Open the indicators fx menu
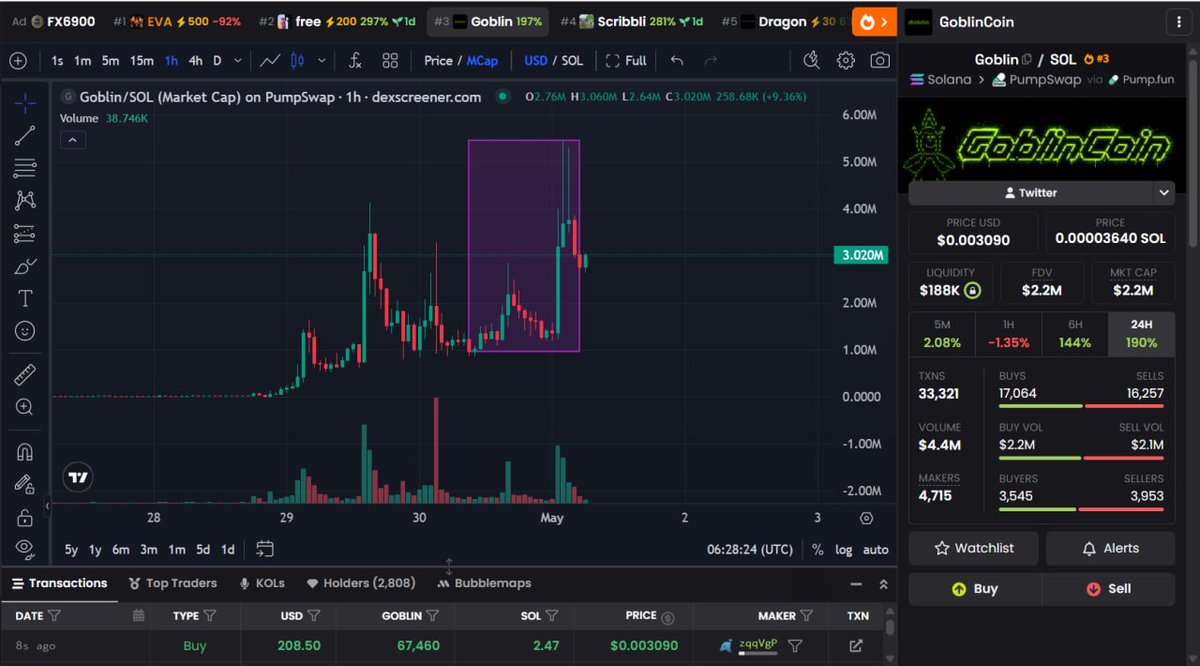Viewport: 1200px width, 666px height. pyautogui.click(x=355, y=60)
